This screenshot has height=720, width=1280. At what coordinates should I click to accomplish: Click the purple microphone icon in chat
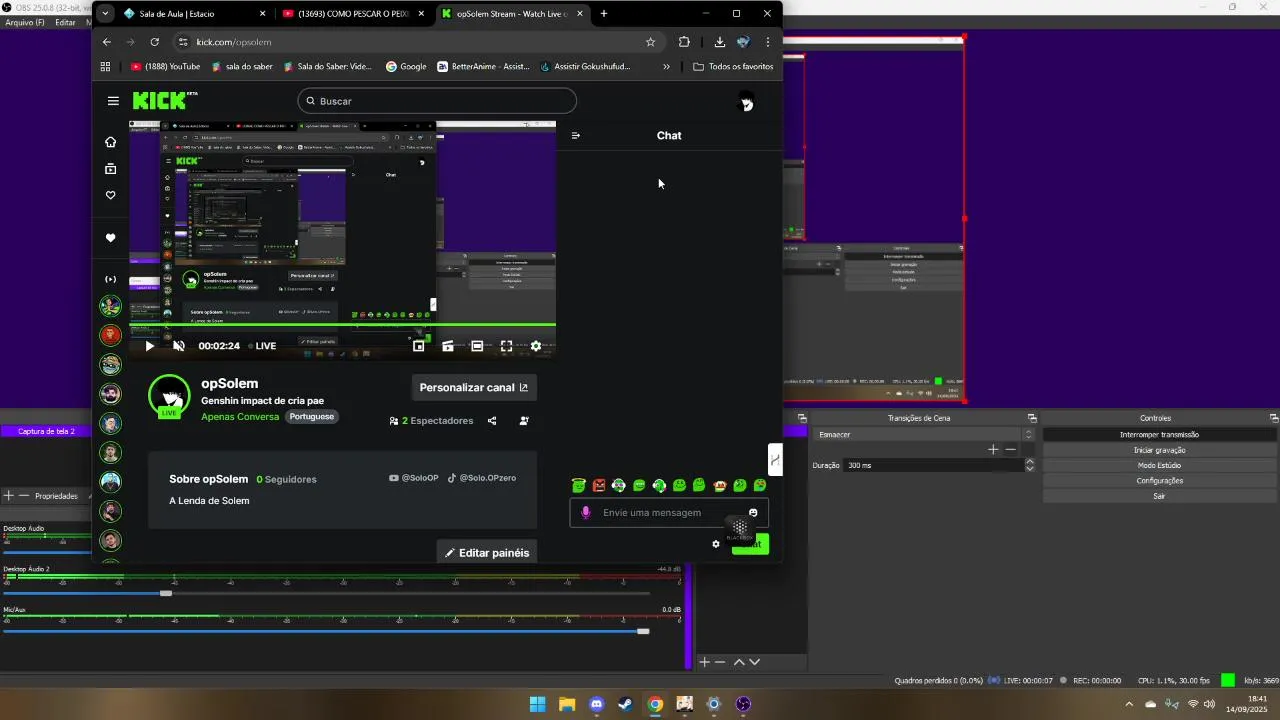(x=587, y=513)
